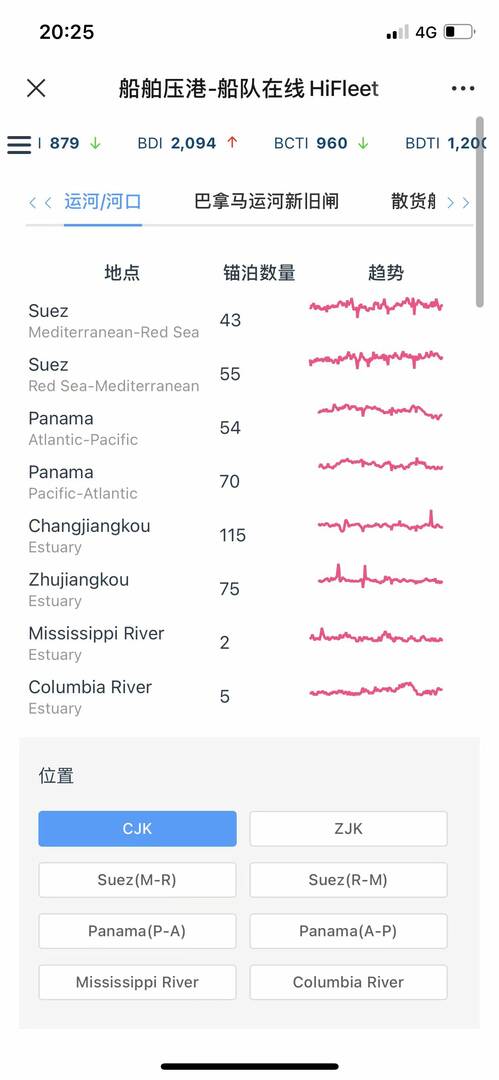Click the left double-chevron tab scroller
The height and width of the screenshot is (1080, 499).
[40, 202]
